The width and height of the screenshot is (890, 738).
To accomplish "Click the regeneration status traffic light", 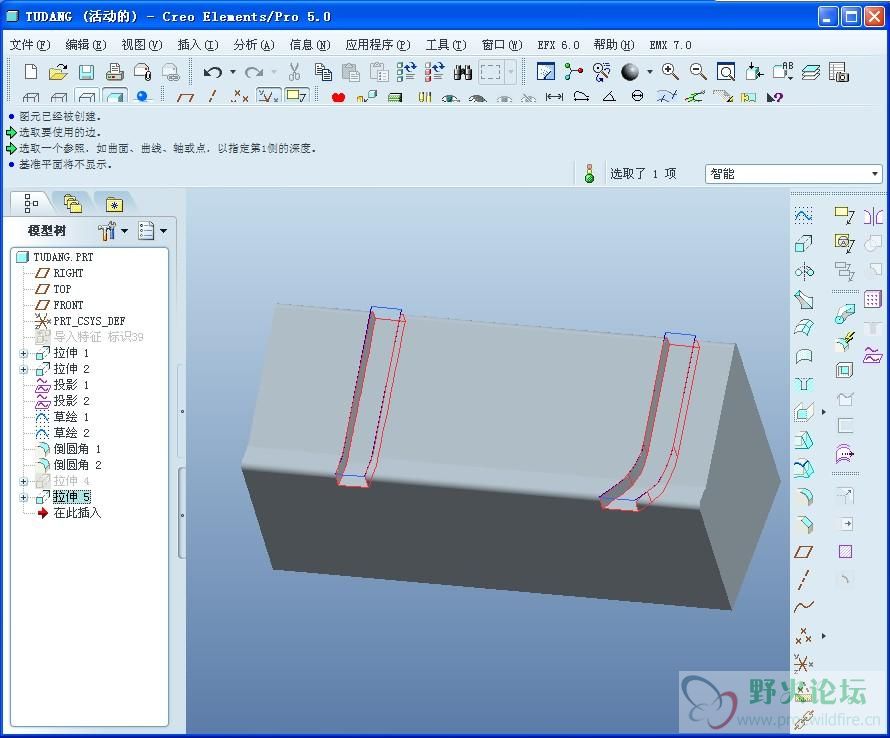I will 589,174.
